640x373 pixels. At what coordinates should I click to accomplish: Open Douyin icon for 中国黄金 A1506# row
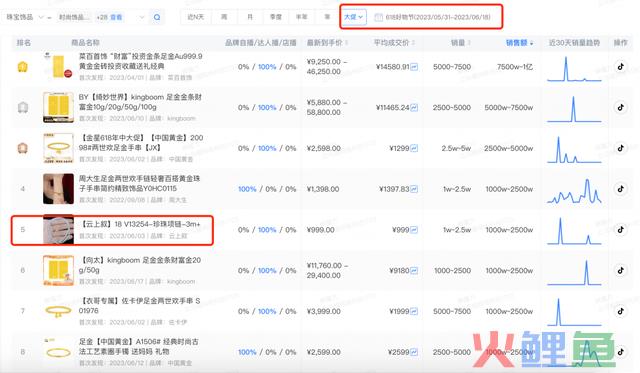click(x=620, y=352)
